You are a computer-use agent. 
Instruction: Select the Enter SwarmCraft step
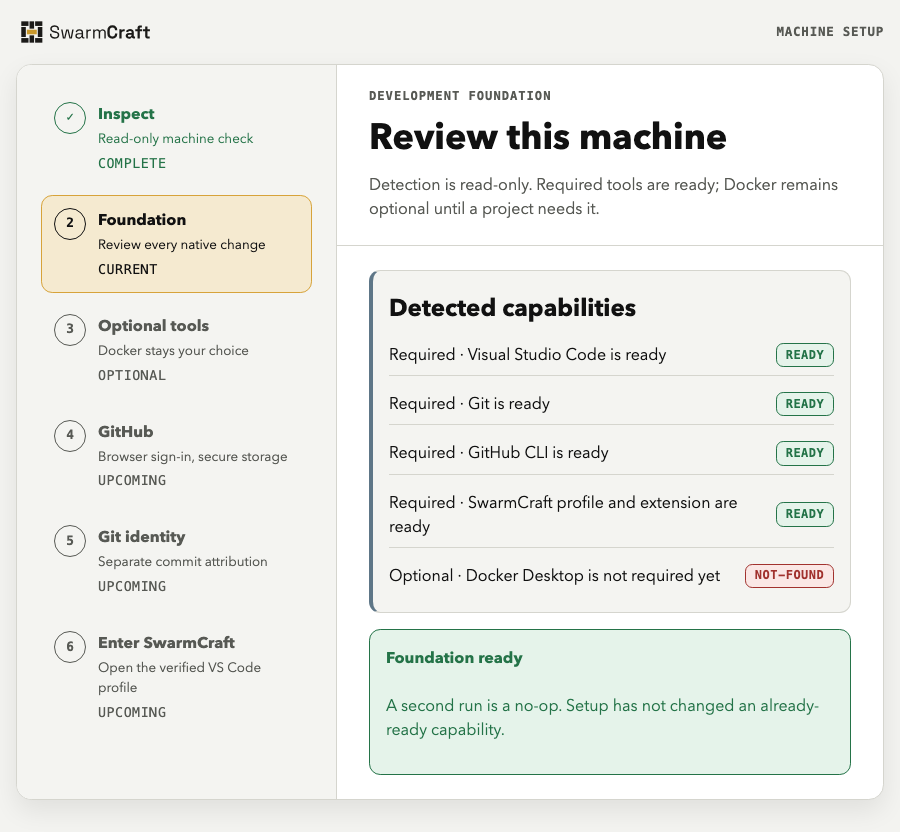[x=176, y=677]
